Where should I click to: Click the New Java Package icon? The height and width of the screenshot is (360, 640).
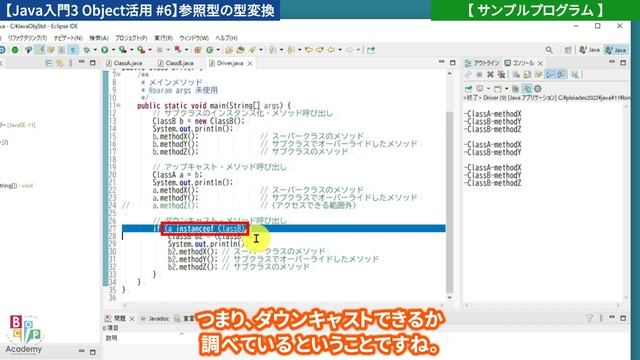(198, 50)
